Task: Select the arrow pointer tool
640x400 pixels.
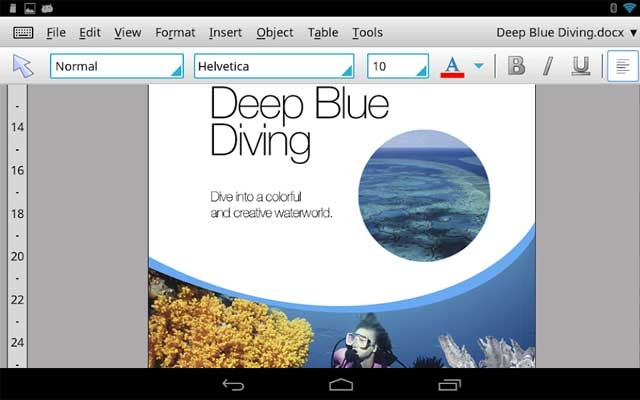Action: click(23, 67)
